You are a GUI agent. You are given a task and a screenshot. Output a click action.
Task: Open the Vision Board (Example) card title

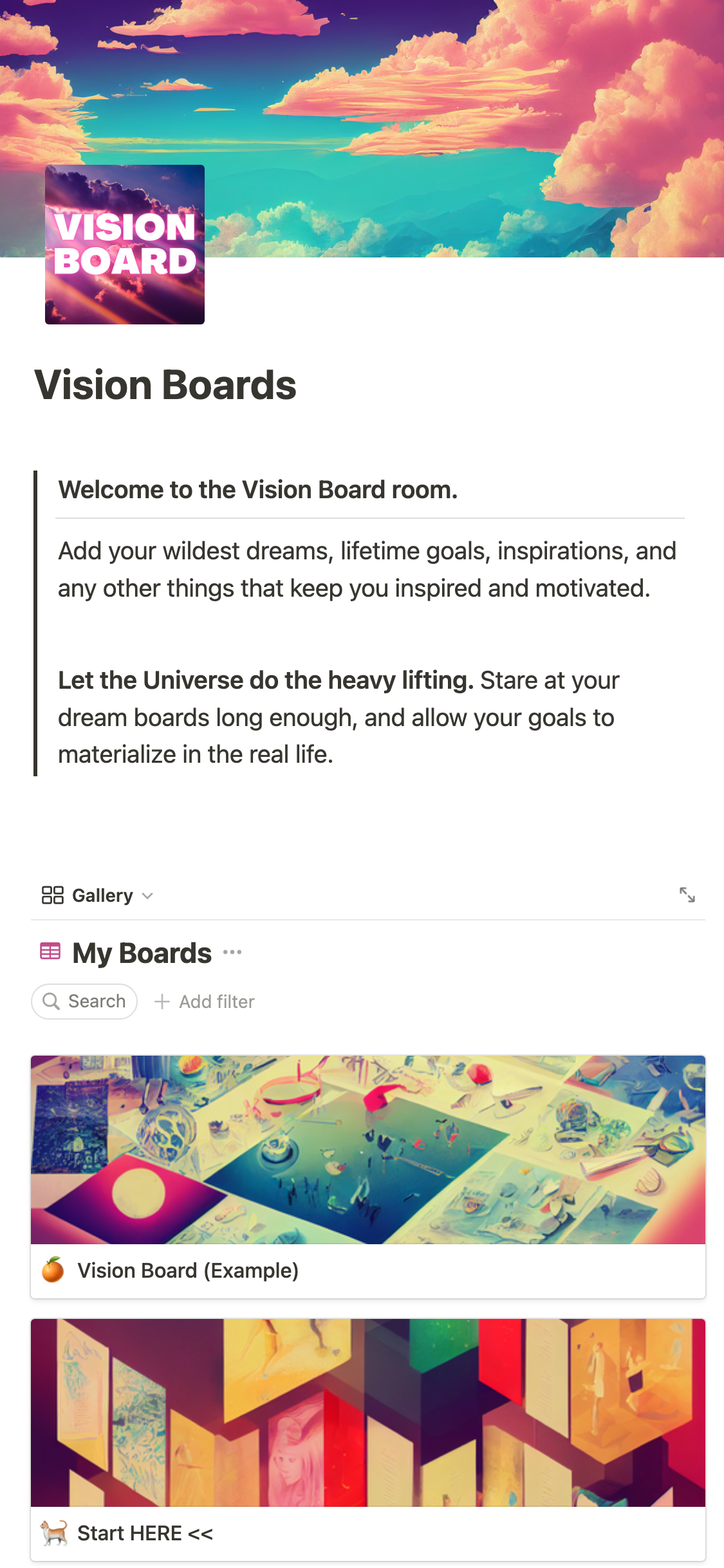pyautogui.click(x=188, y=1271)
